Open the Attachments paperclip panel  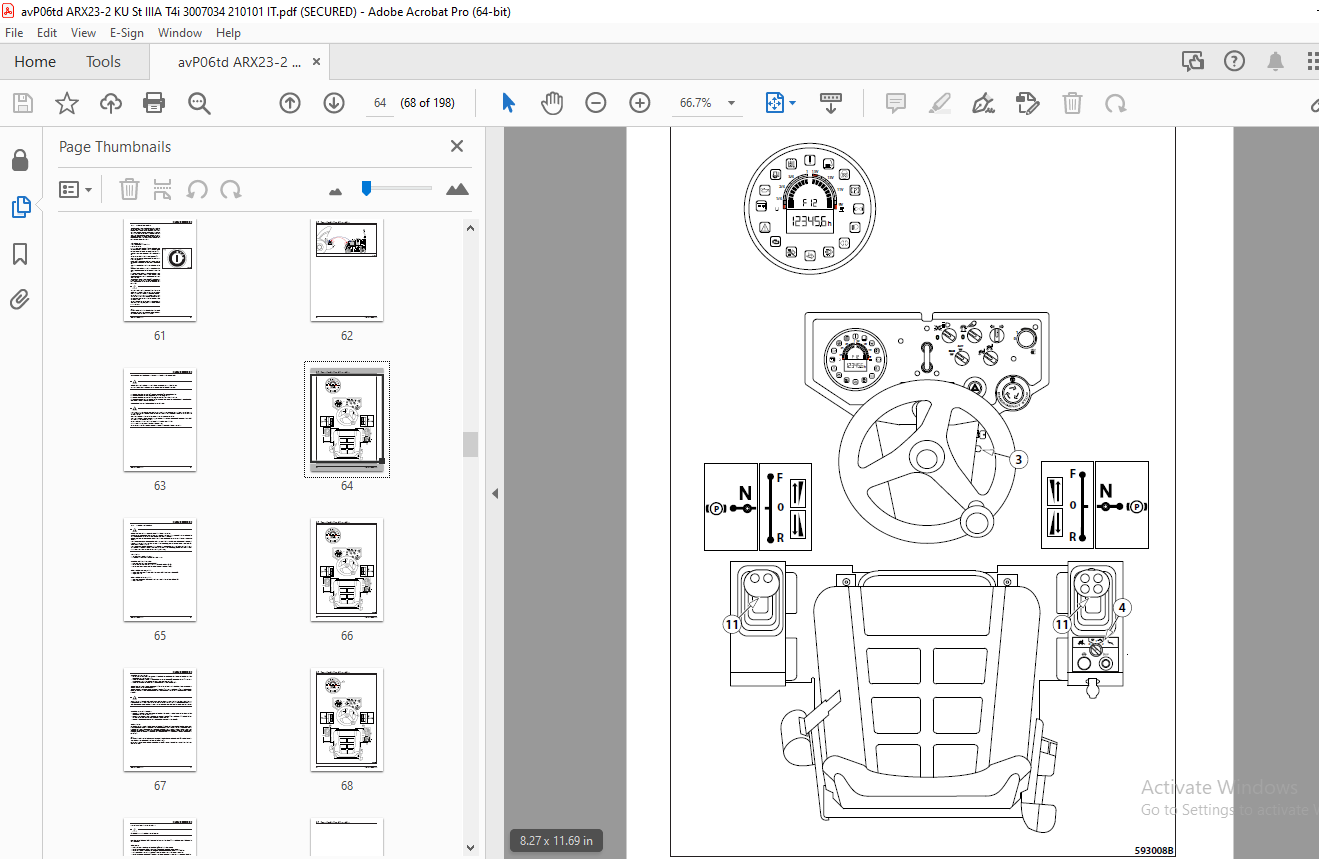(20, 299)
